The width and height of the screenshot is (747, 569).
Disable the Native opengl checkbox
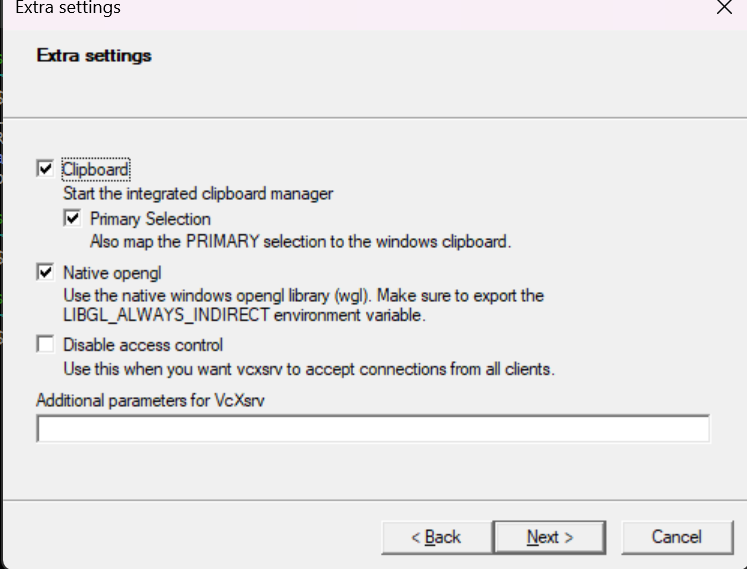(x=44, y=272)
